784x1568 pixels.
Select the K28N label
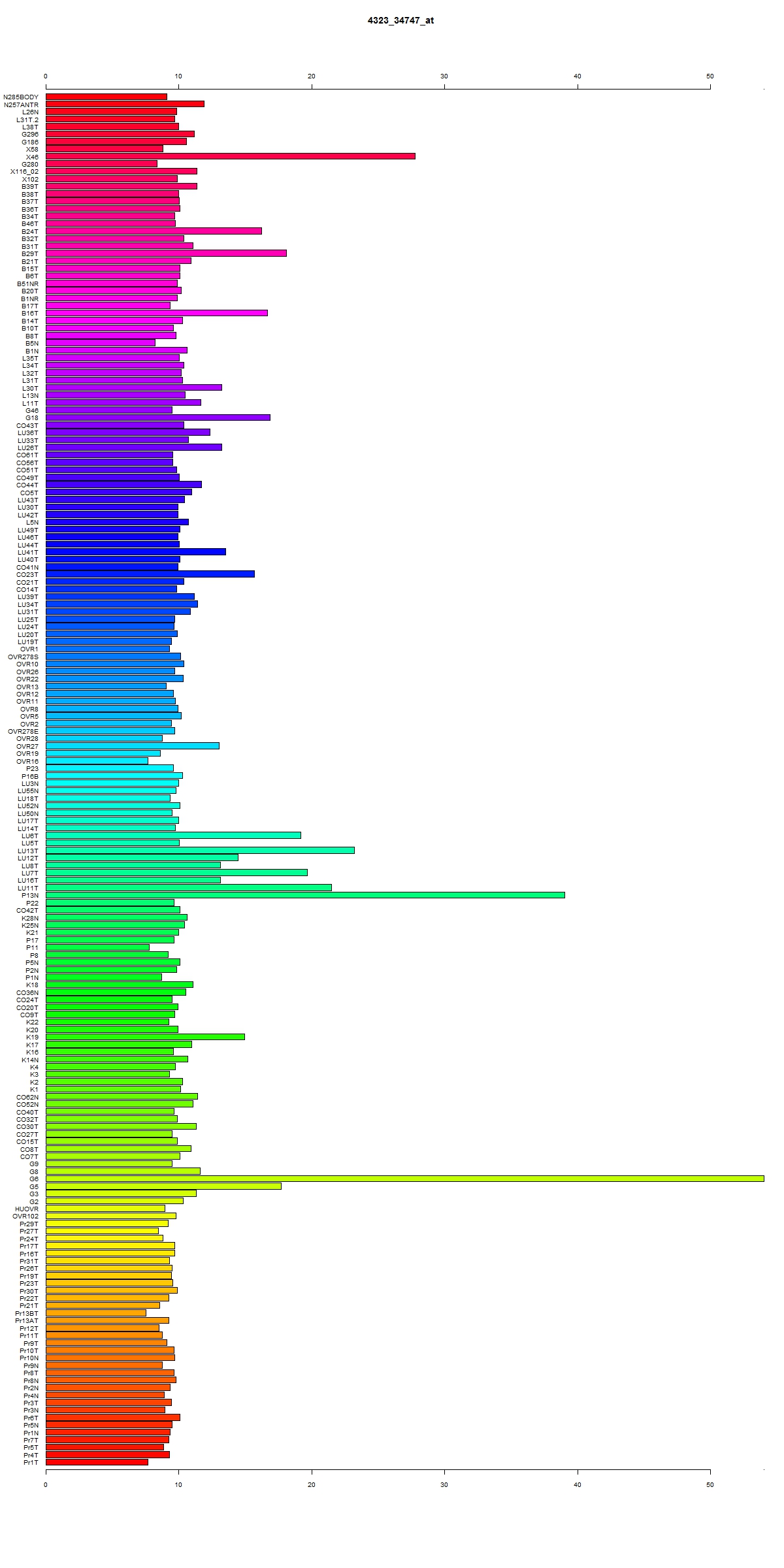[30, 919]
